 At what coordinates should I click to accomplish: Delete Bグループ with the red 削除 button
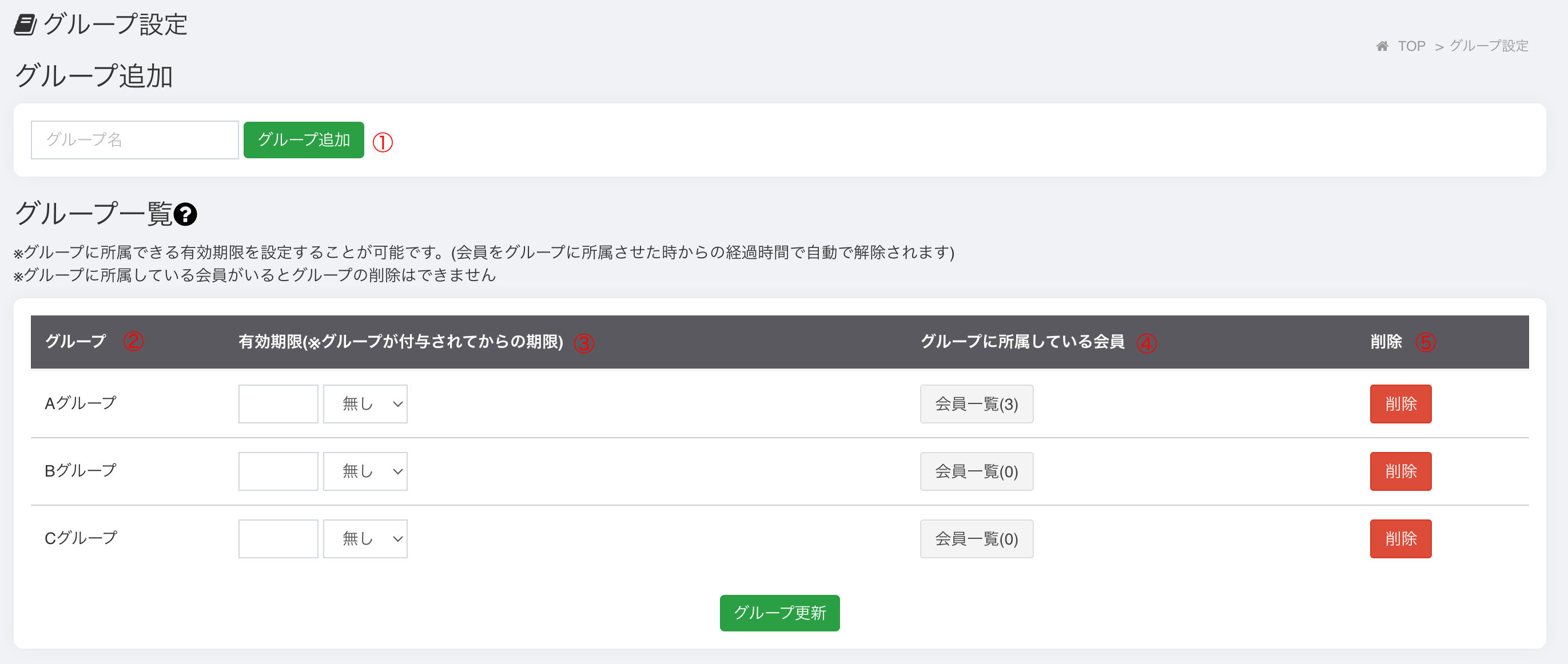pos(1400,471)
